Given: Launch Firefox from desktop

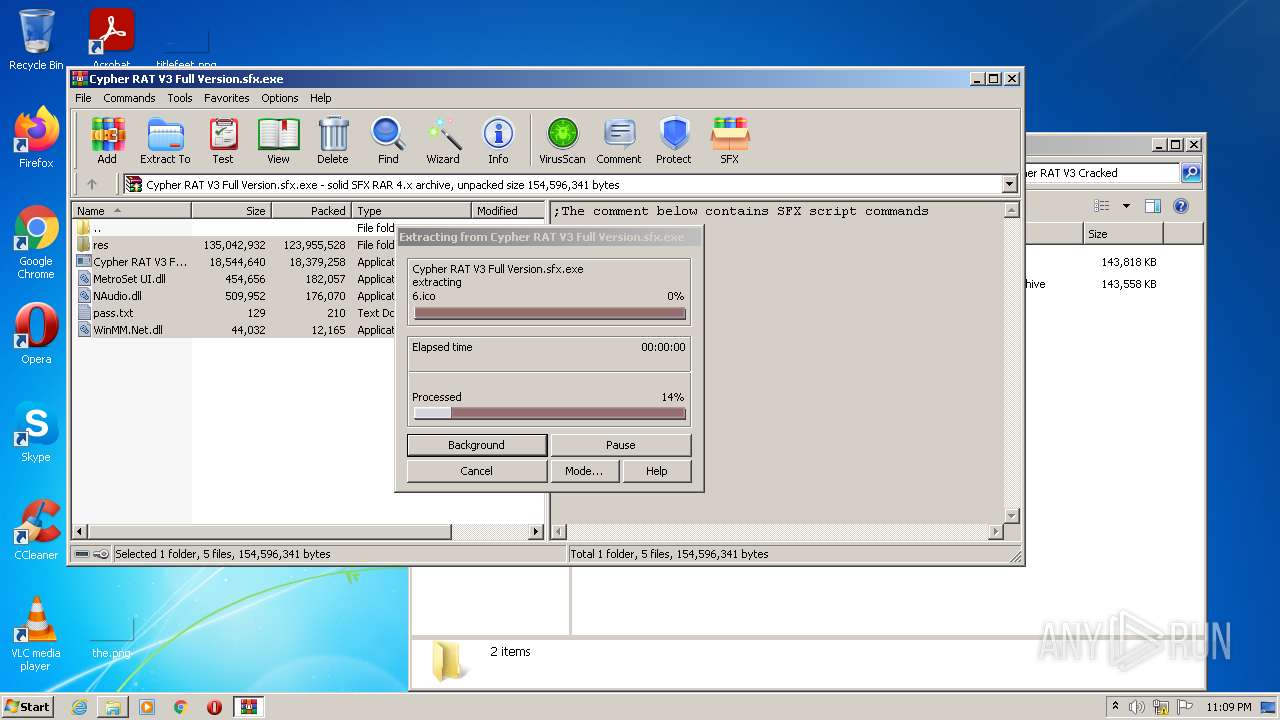Looking at the screenshot, I should click(x=36, y=138).
